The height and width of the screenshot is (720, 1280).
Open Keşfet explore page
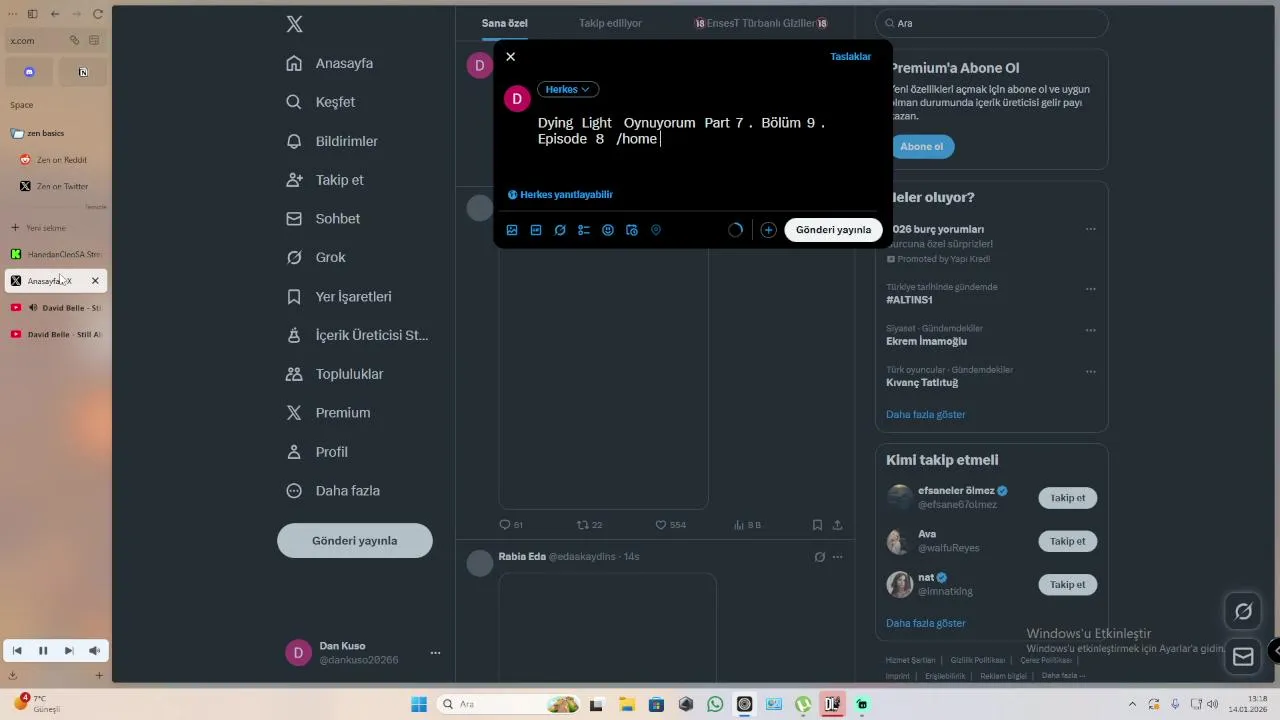click(321, 102)
